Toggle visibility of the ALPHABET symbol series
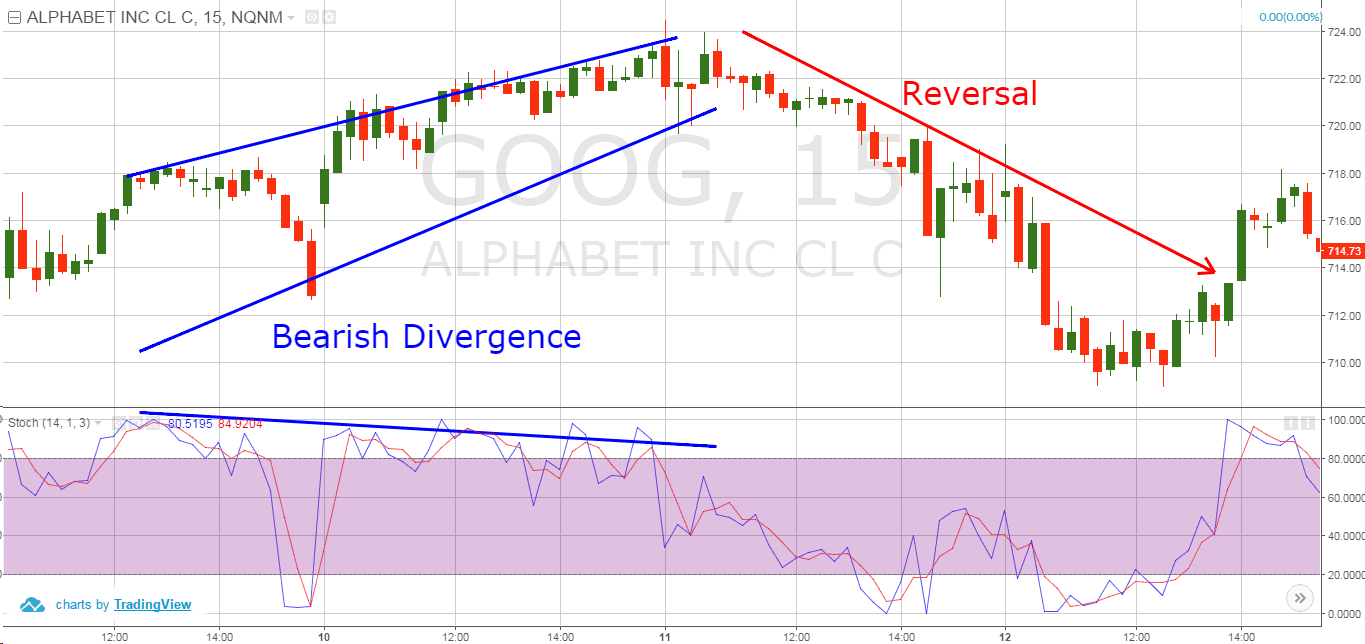 (x=311, y=16)
